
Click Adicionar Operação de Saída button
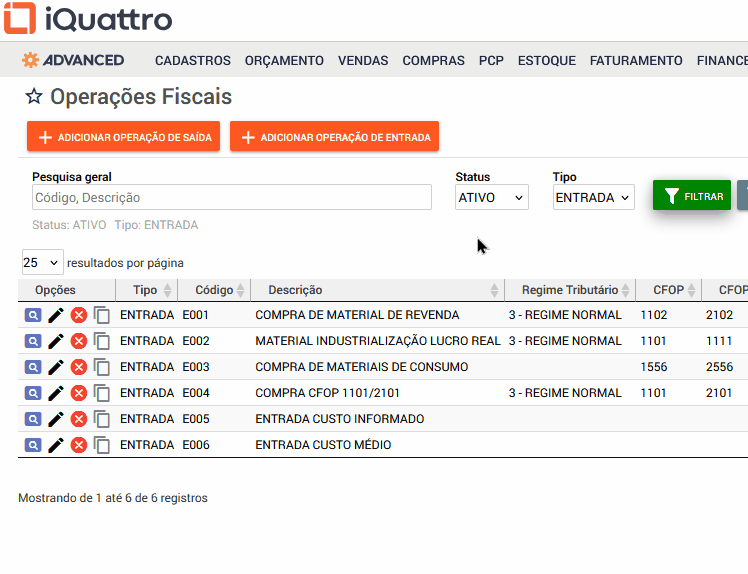[124, 137]
